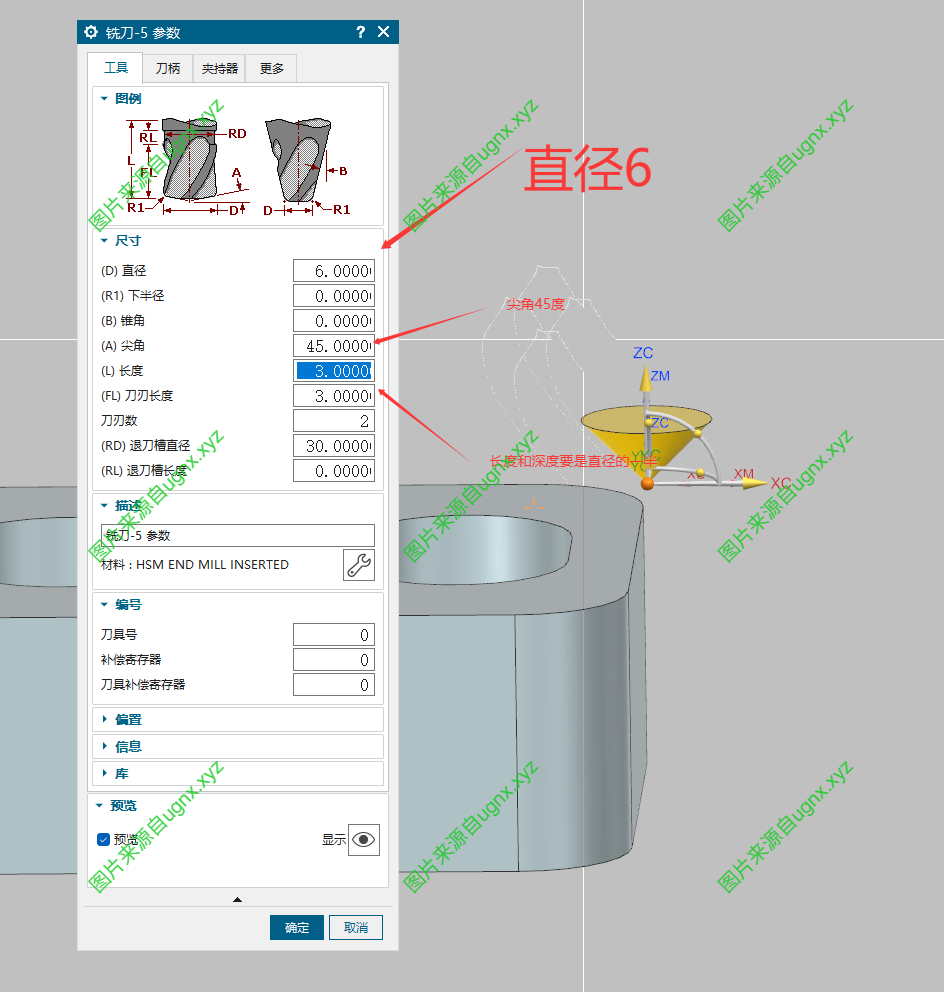Click the question mark help icon
944x992 pixels.
[360, 32]
